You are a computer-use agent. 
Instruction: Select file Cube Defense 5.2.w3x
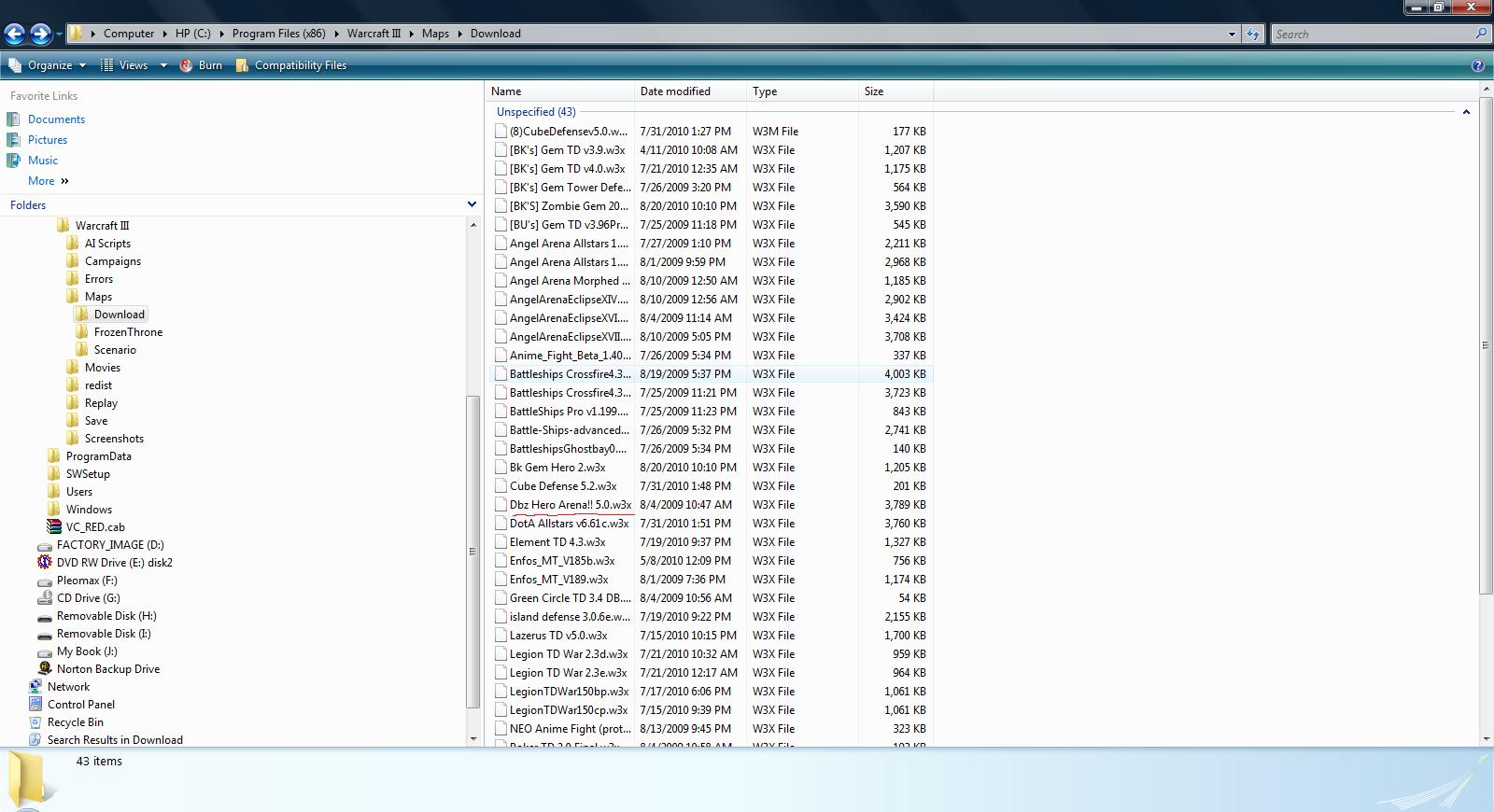pyautogui.click(x=563, y=486)
